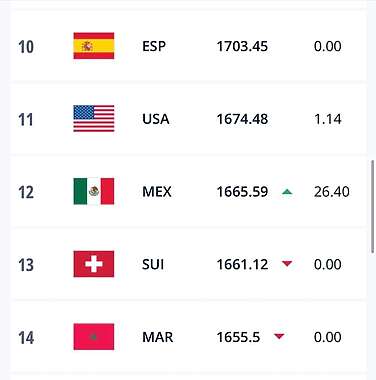The height and width of the screenshot is (380, 376).
Task: Click Mexico's 26.40 points change value
Action: click(x=332, y=192)
